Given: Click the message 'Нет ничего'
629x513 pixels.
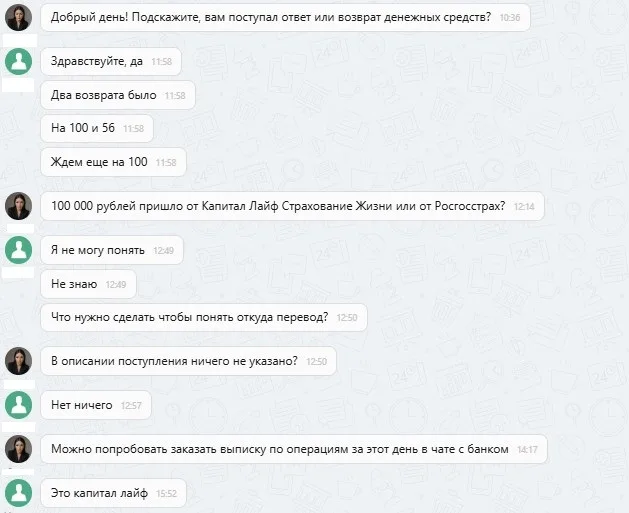Looking at the screenshot, I should tap(96, 405).
